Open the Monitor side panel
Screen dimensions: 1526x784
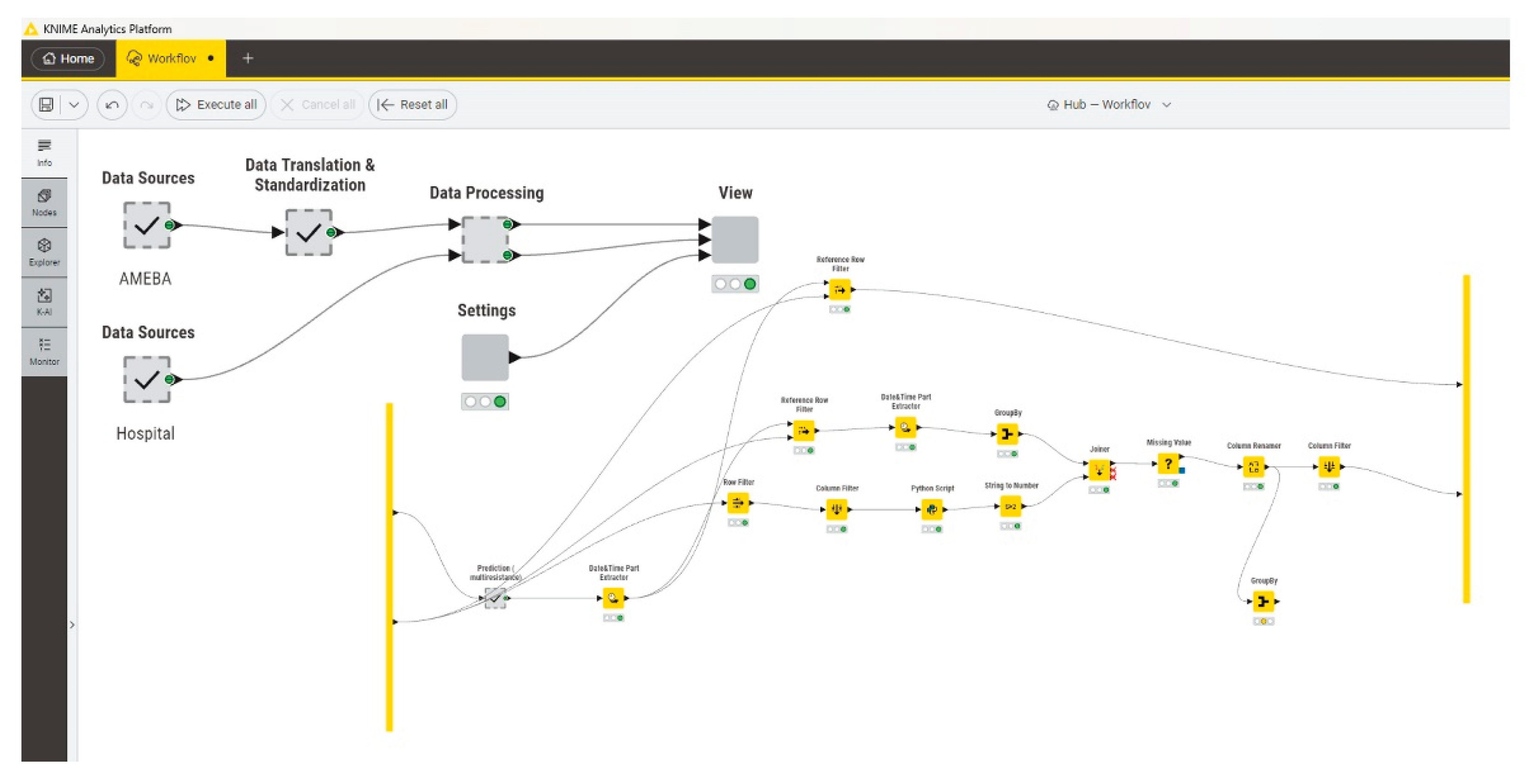[x=44, y=351]
